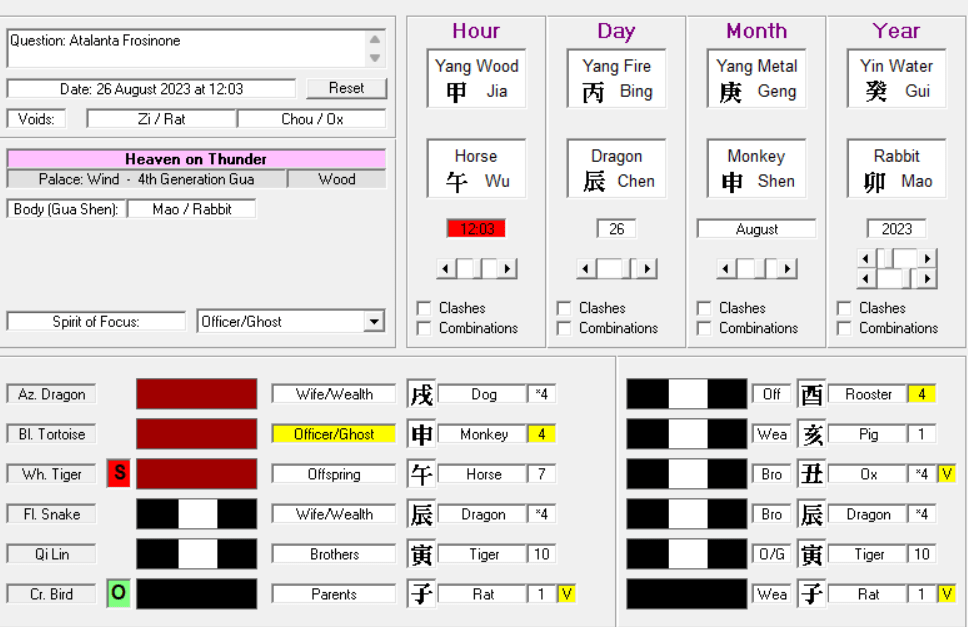The height and width of the screenshot is (627, 968).
Task: Click the red S marker beside White Tiger
Action: pyautogui.click(x=119, y=474)
